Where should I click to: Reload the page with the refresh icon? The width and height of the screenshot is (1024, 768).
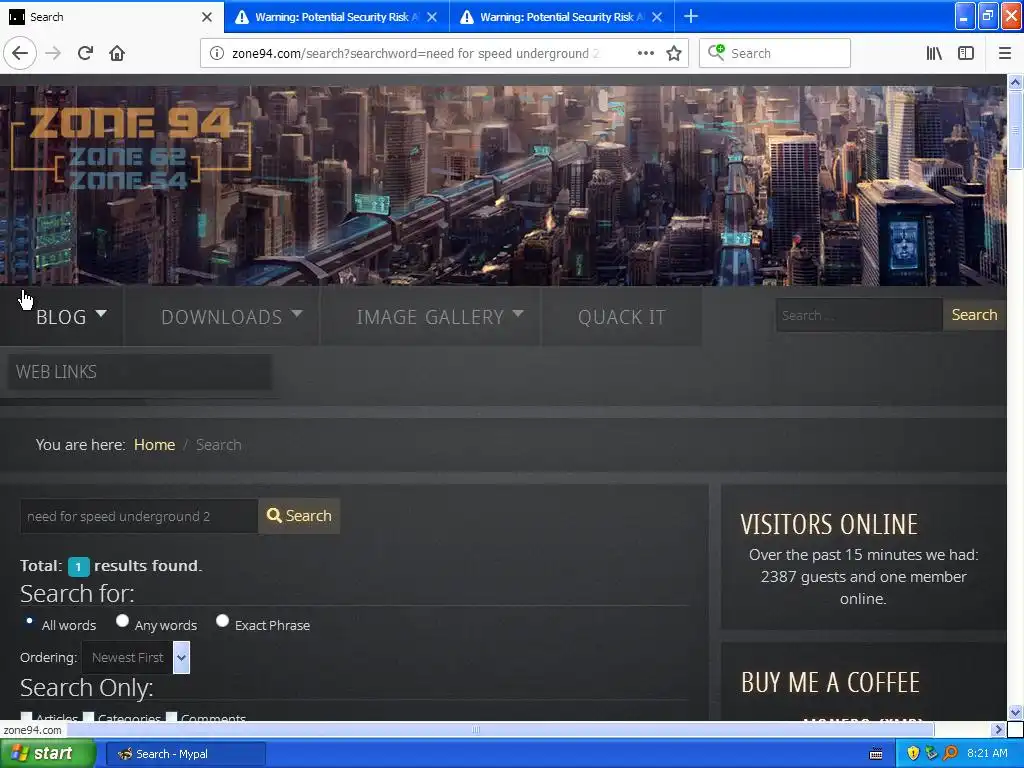(x=85, y=53)
